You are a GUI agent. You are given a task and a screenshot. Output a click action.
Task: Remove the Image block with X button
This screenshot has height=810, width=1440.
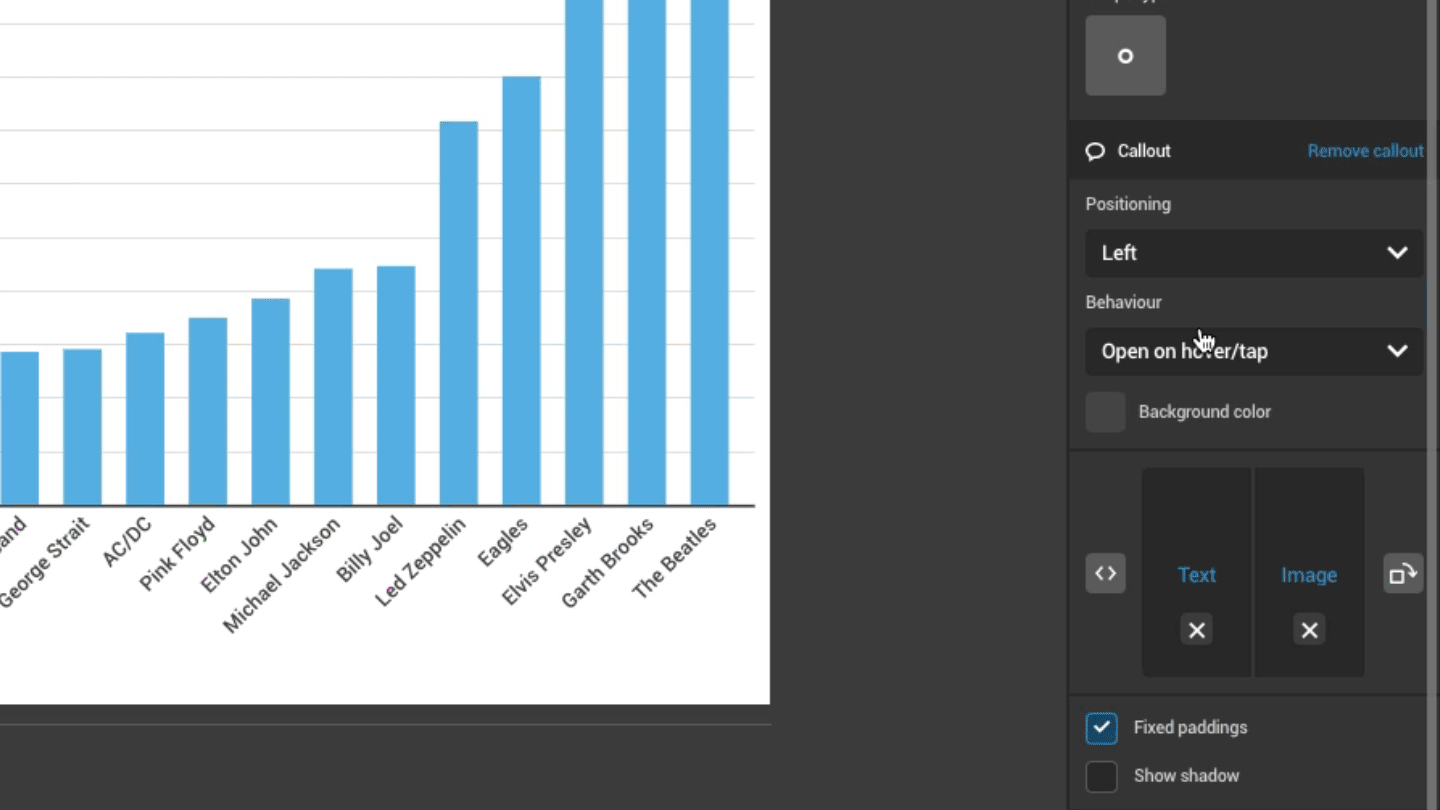(x=1309, y=629)
